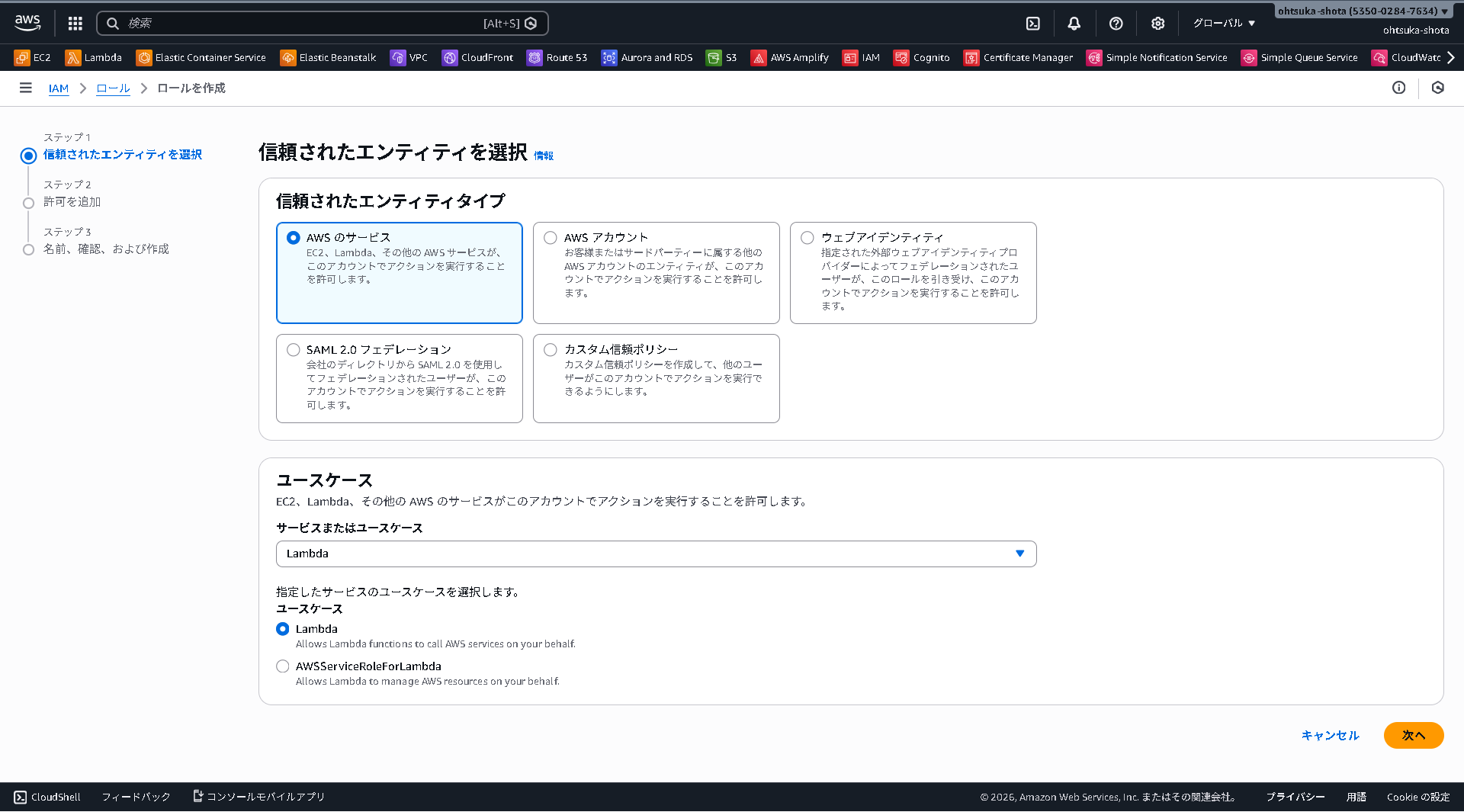Image resolution: width=1464 pixels, height=812 pixels.
Task: Open the サービスまたはユースケース dropdown showing Lambda
Action: point(656,554)
